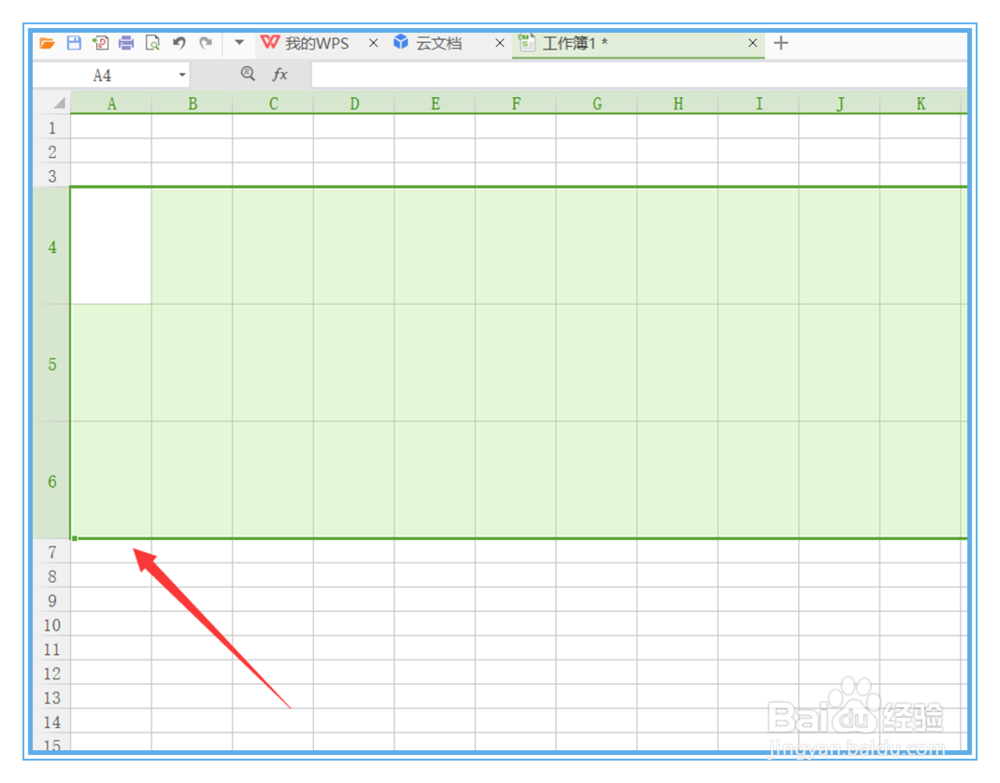Click the Print icon
1000x783 pixels.
pos(126,43)
